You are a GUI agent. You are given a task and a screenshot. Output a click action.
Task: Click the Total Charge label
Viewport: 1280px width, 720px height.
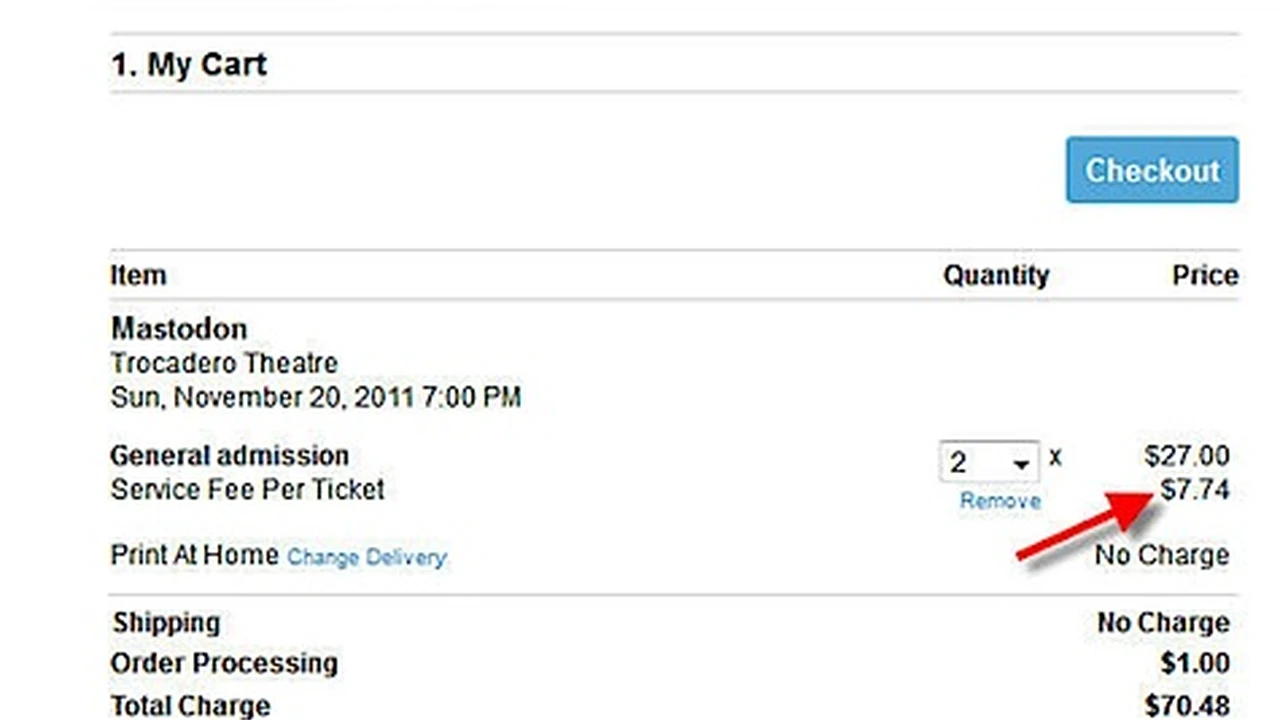(190, 705)
